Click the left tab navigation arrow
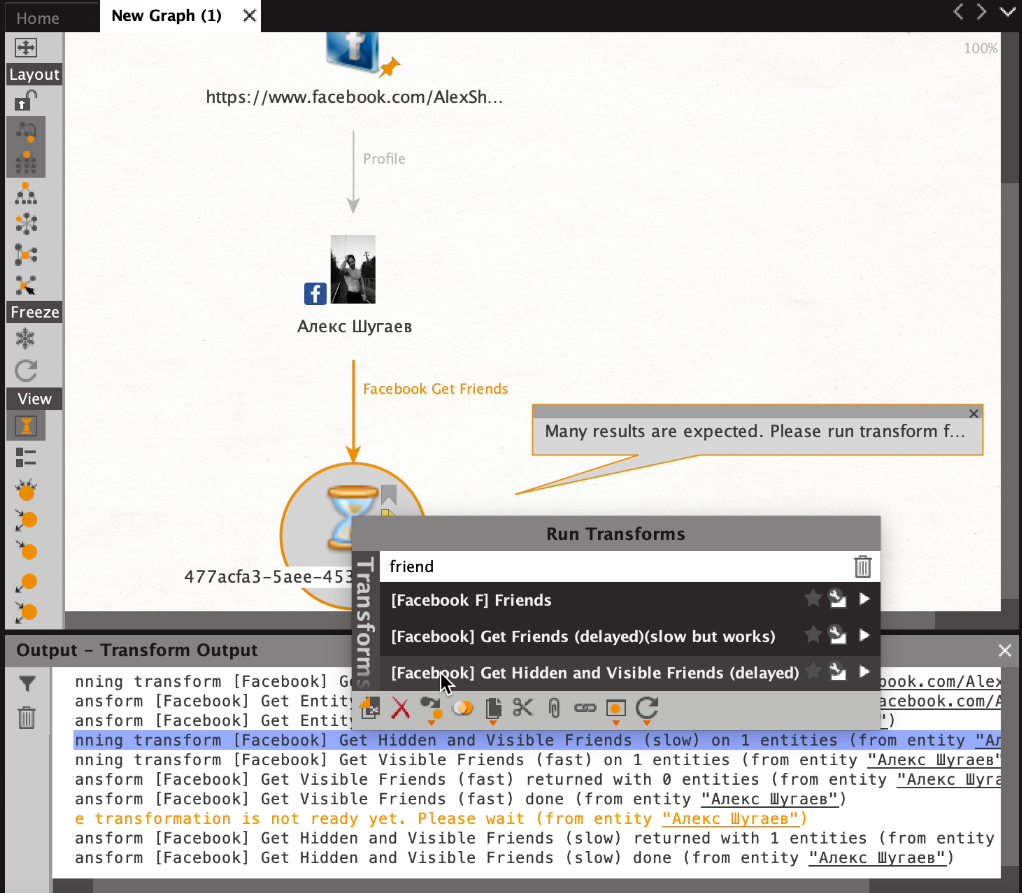Screen dimensions: 1022x893 [x=959, y=12]
